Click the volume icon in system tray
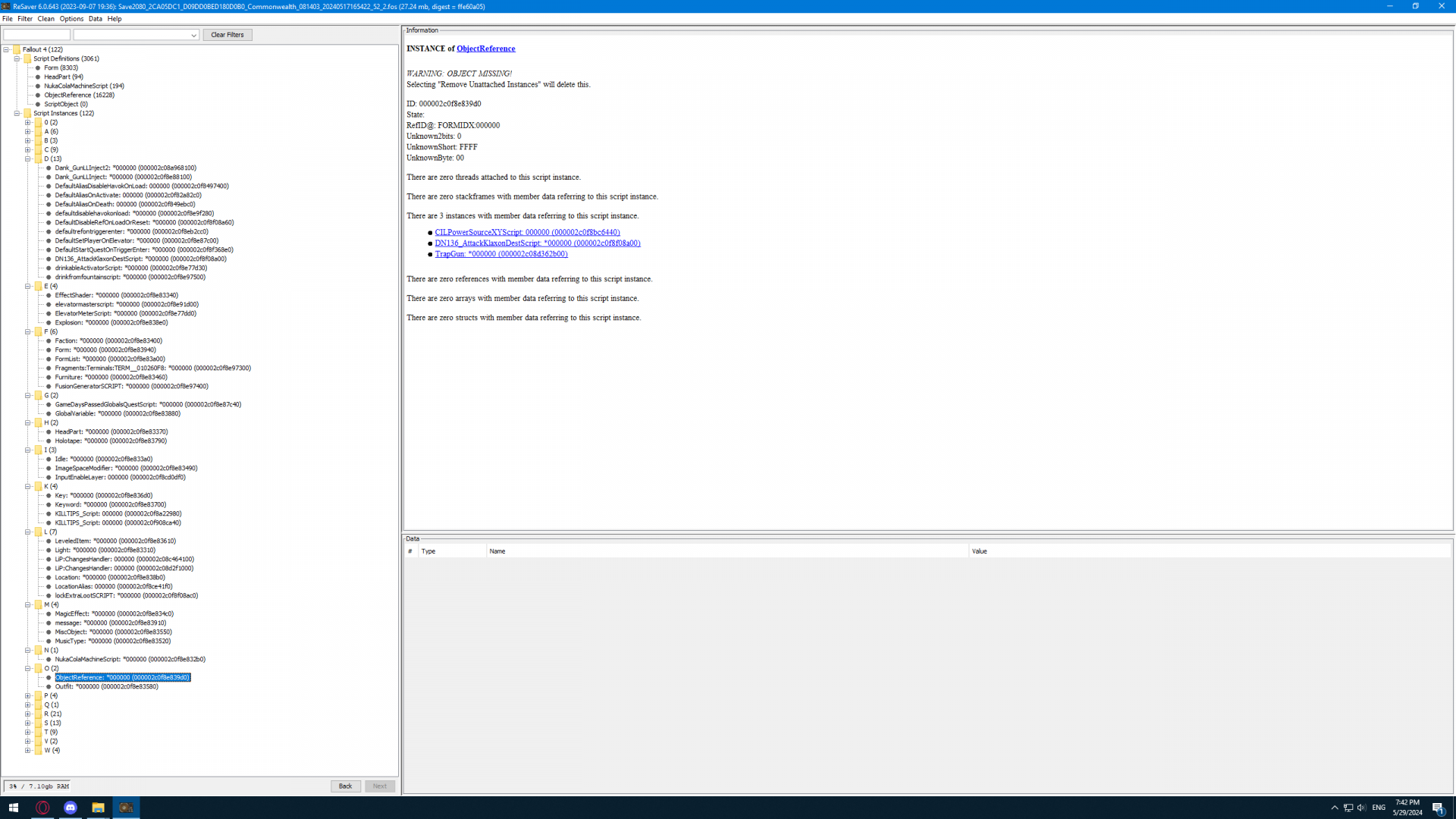The height and width of the screenshot is (819, 1456). click(1361, 808)
